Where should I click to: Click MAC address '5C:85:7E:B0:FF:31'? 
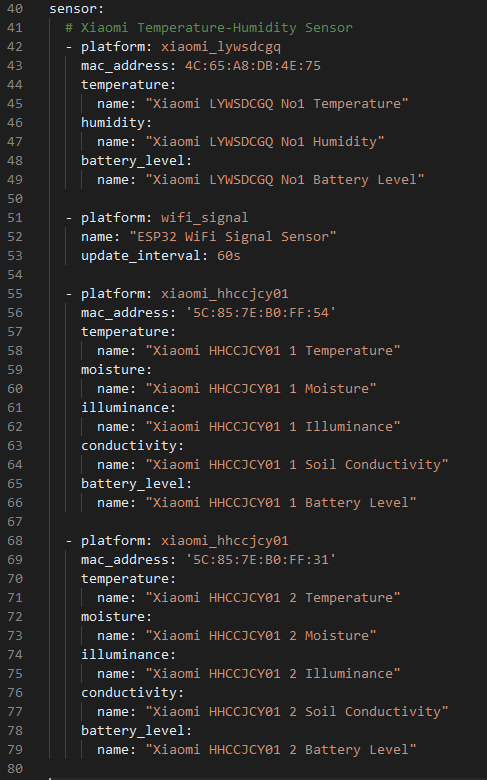coord(261,560)
